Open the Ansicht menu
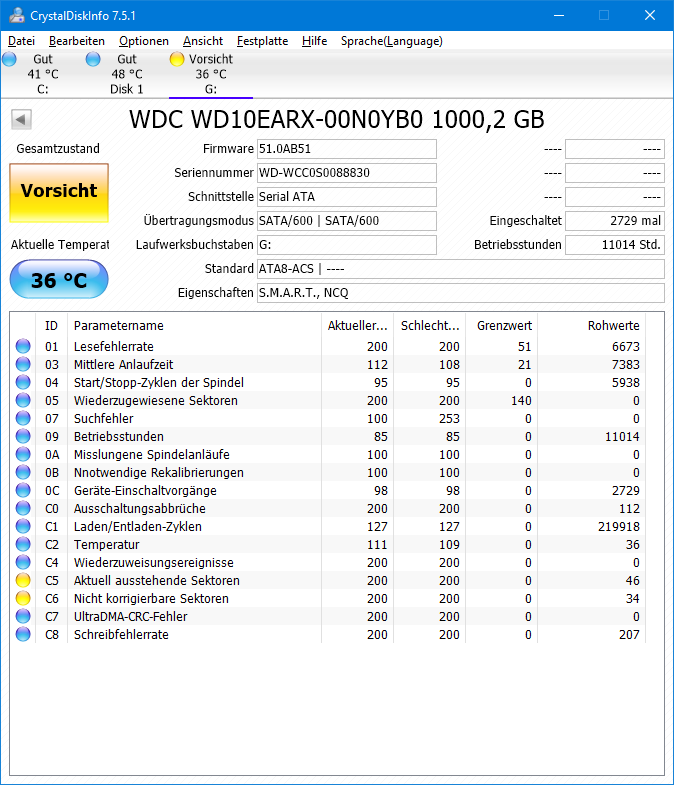 click(203, 41)
